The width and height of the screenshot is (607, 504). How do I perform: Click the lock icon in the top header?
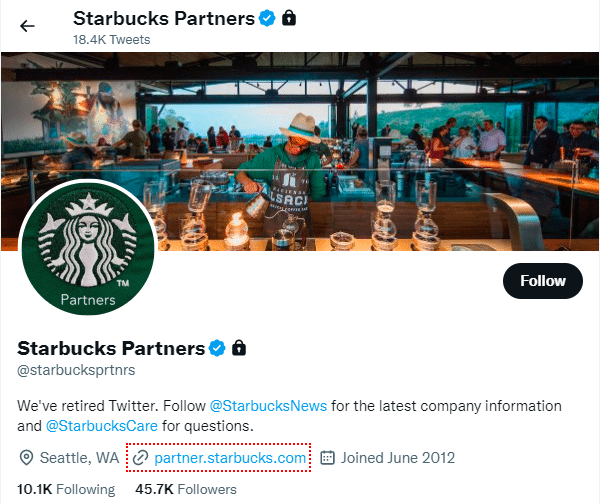click(289, 19)
